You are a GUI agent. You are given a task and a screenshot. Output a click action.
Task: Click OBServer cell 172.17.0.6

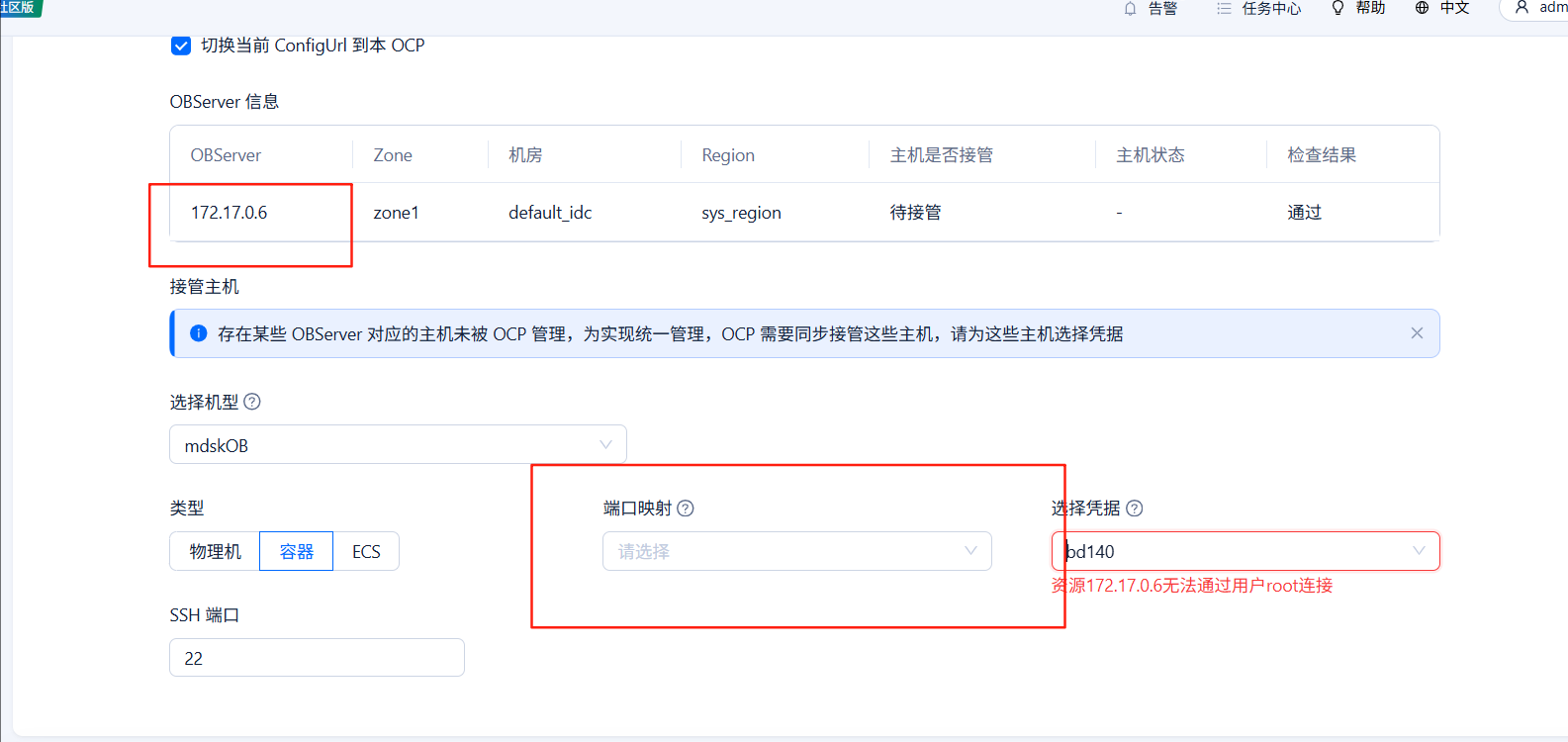[x=229, y=213]
